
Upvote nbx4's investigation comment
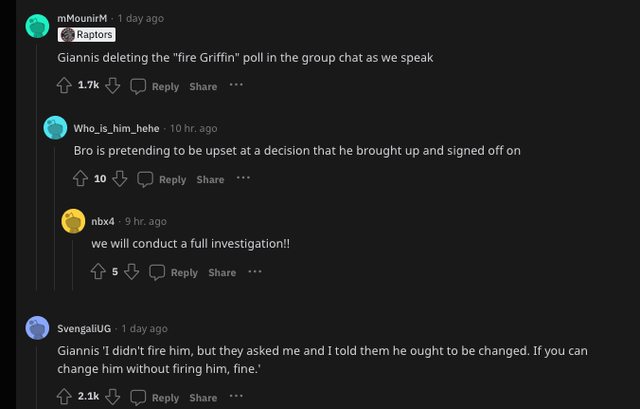98,272
